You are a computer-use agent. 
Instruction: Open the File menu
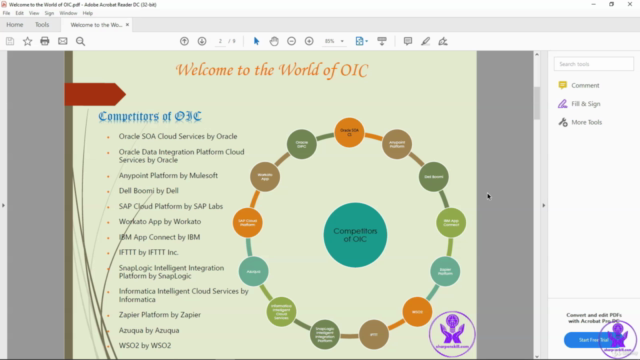click(7, 13)
